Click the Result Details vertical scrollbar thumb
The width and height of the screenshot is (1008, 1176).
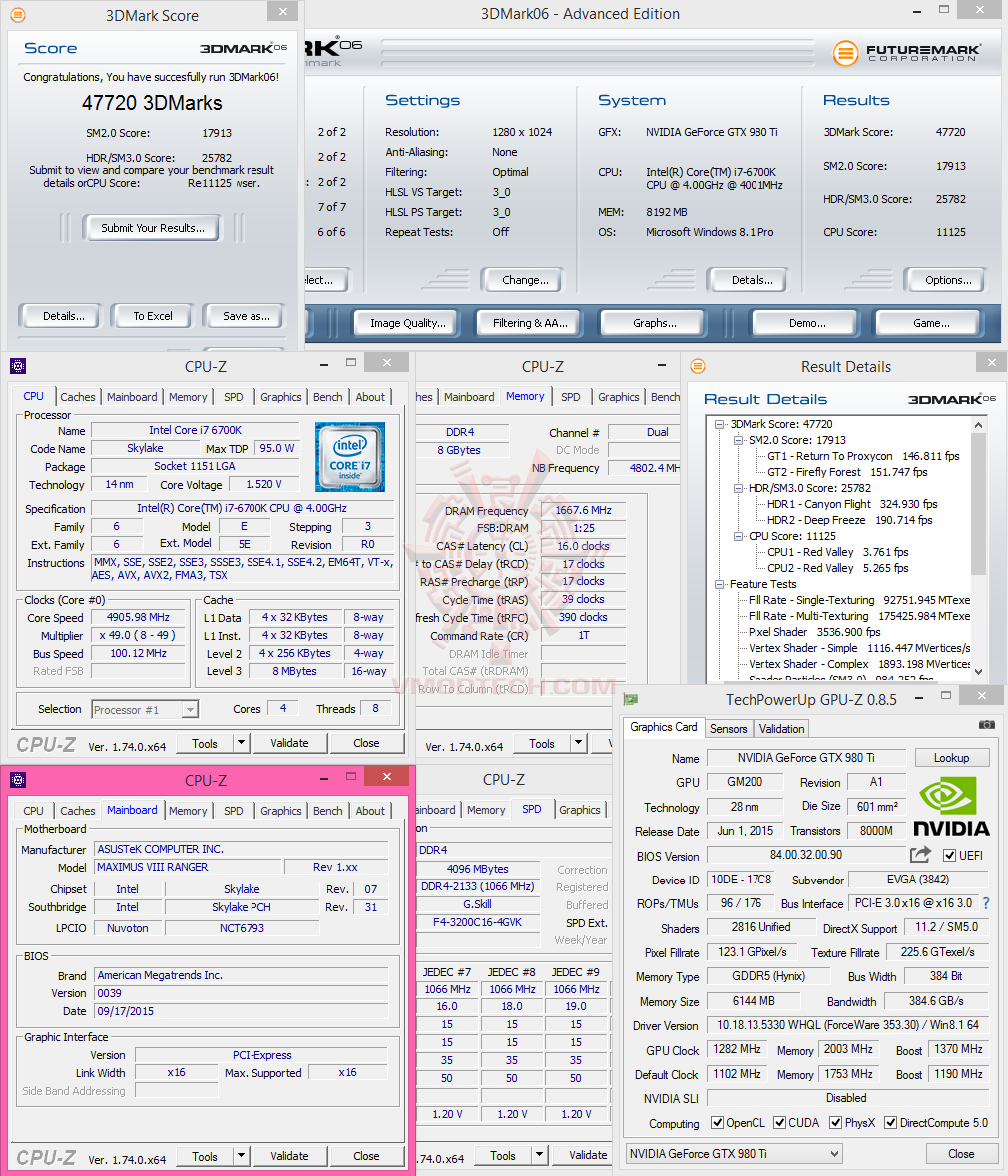tap(978, 504)
